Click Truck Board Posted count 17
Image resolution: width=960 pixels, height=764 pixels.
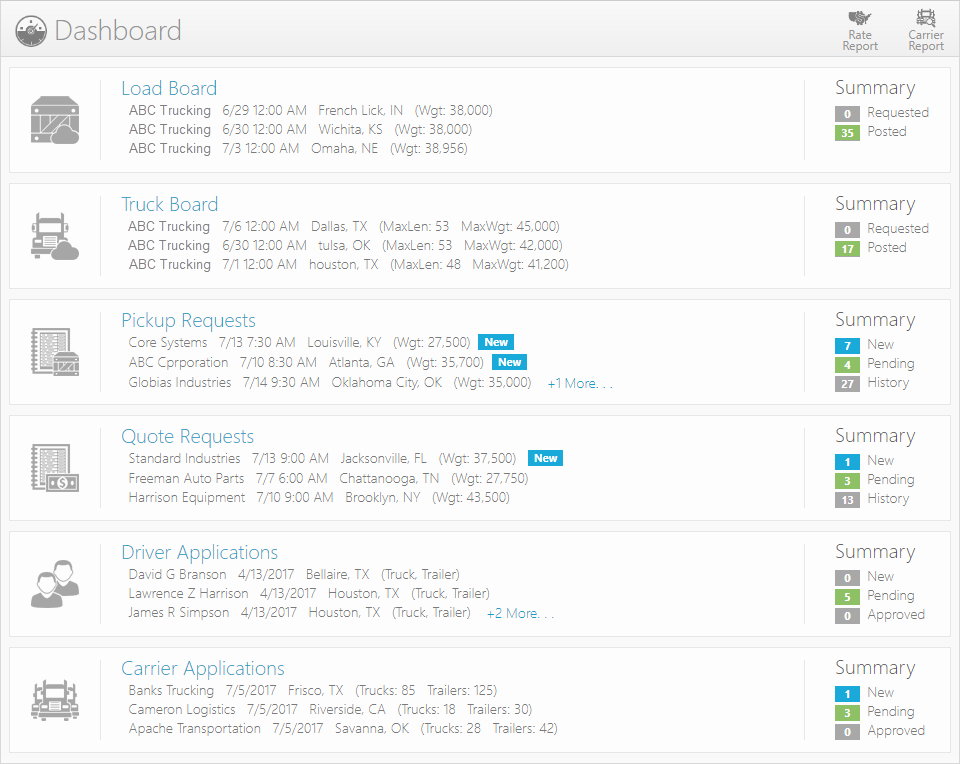tap(847, 249)
